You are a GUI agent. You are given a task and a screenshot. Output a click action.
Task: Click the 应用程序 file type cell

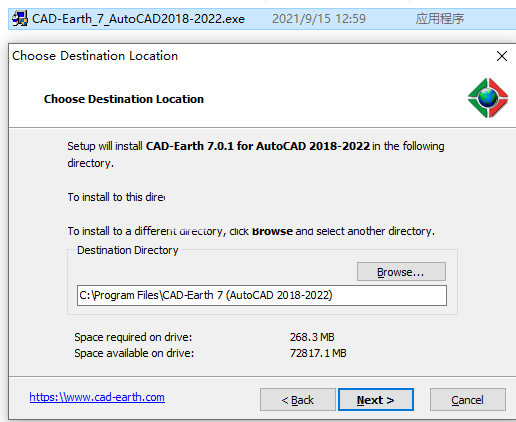click(440, 19)
